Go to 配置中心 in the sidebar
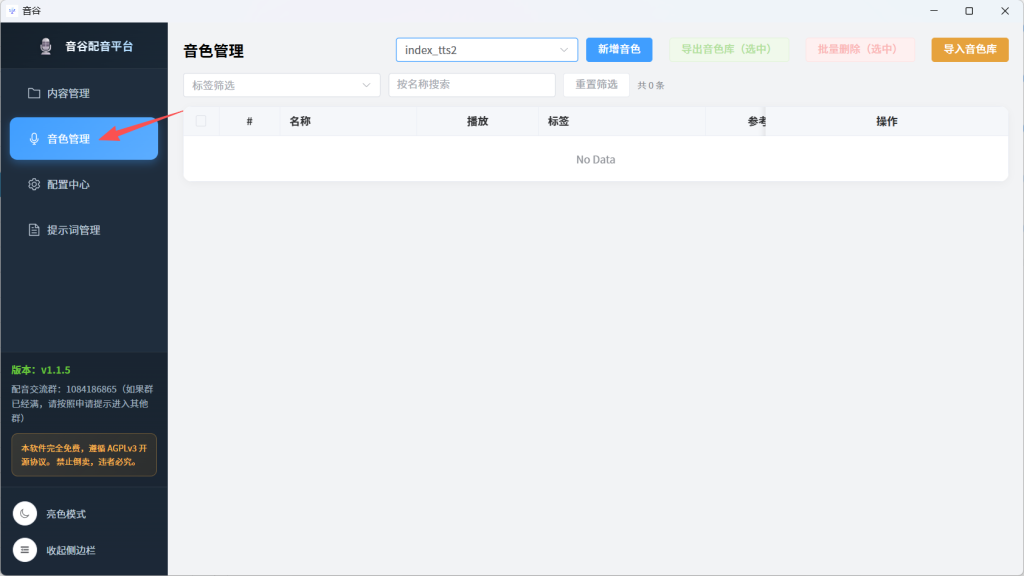 coord(84,184)
